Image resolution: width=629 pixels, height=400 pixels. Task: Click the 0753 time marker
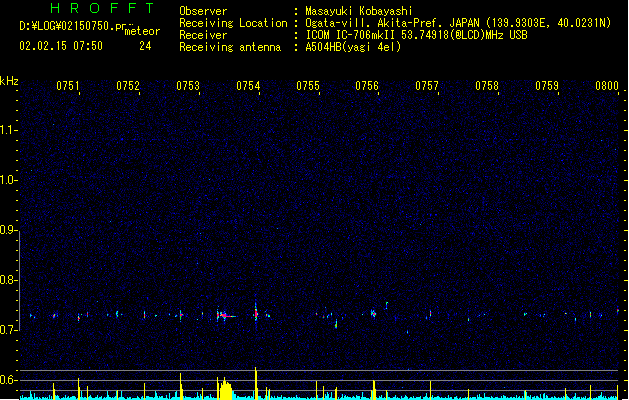coord(188,86)
